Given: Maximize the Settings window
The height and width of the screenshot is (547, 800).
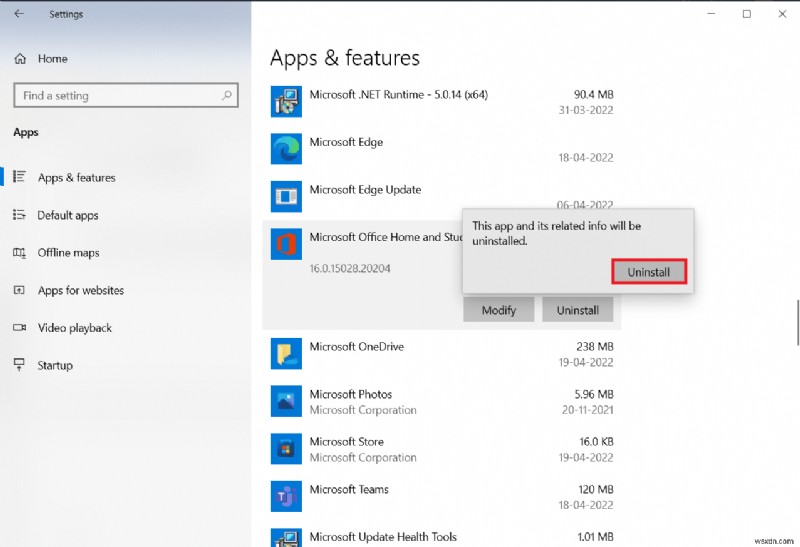Looking at the screenshot, I should coord(746,14).
